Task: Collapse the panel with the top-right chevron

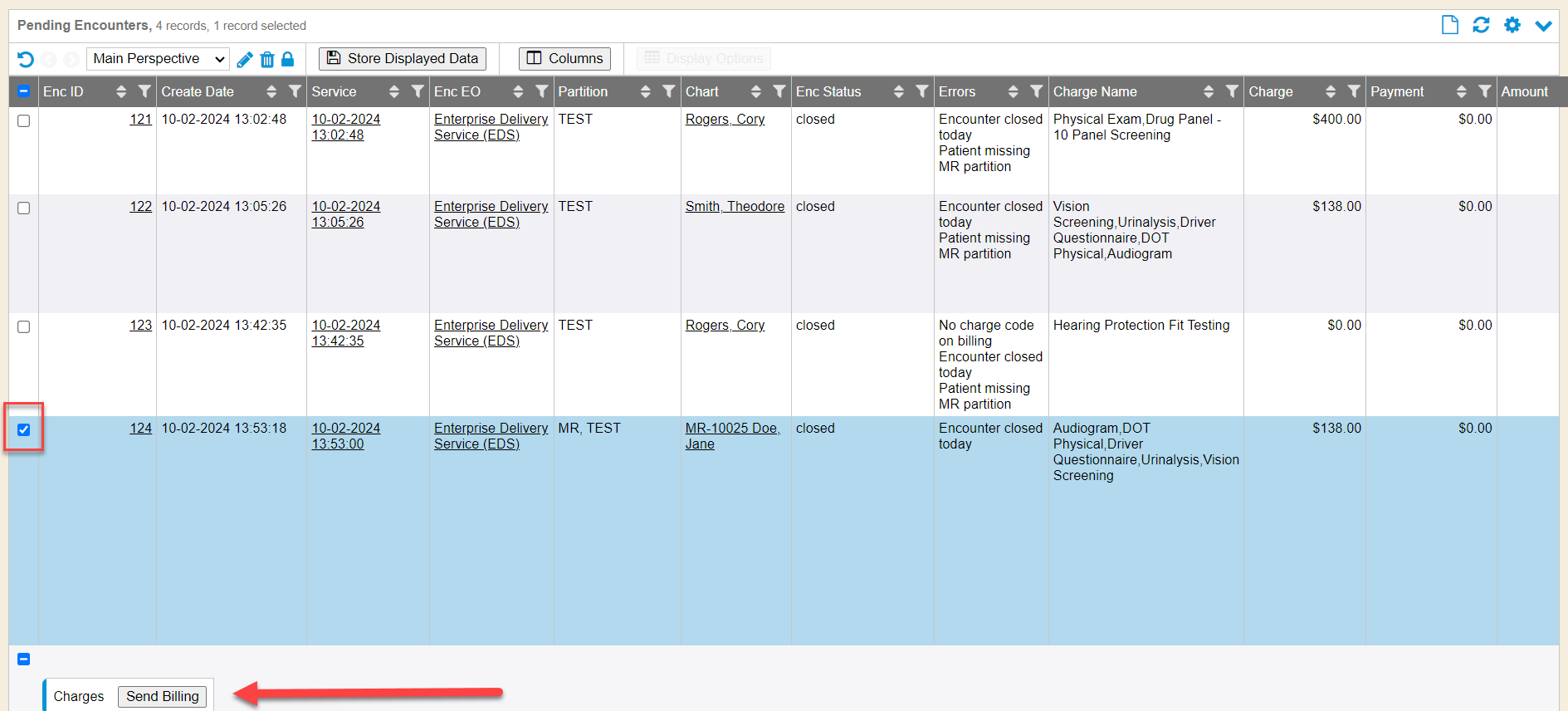Action: point(1543,26)
